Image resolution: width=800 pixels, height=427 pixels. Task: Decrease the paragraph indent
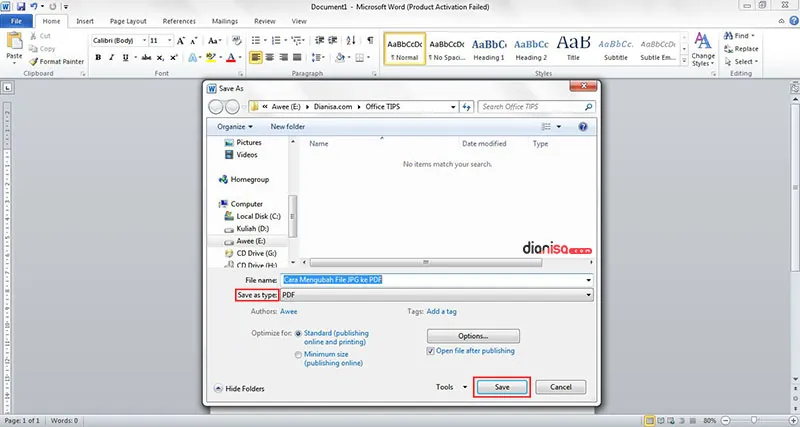pyautogui.click(x=319, y=40)
